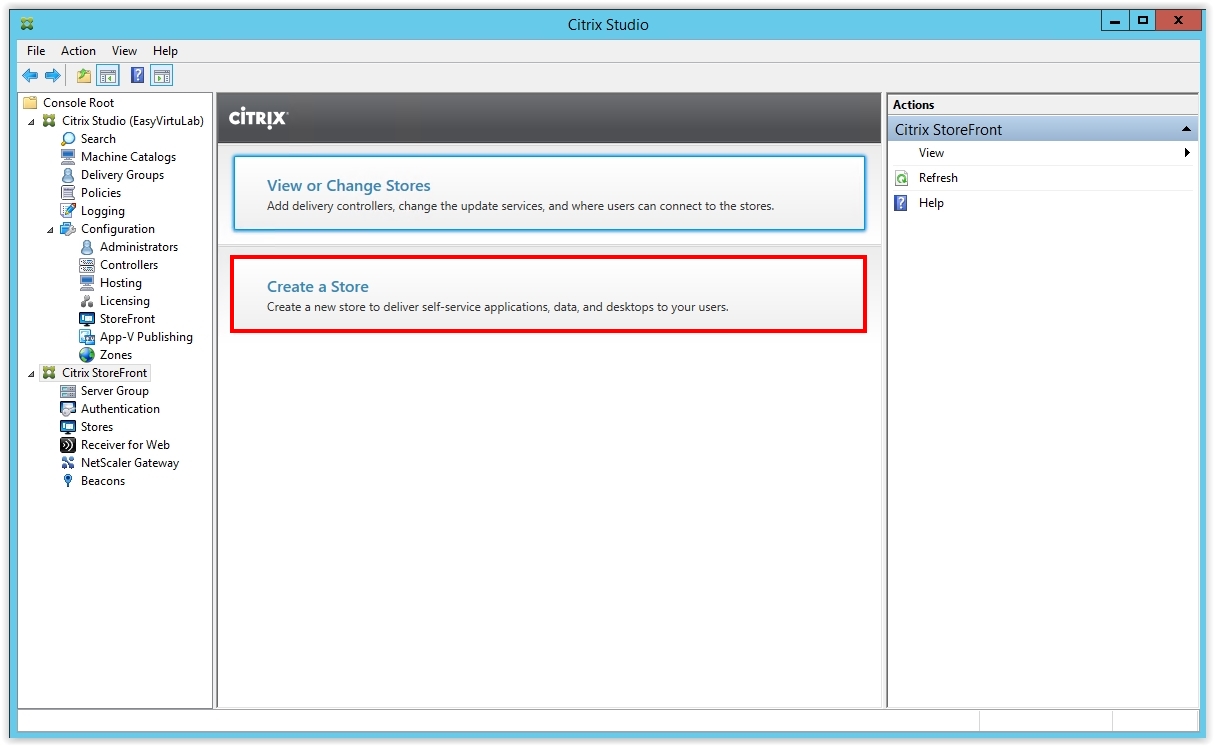Open the Server Group node icon

pos(68,391)
